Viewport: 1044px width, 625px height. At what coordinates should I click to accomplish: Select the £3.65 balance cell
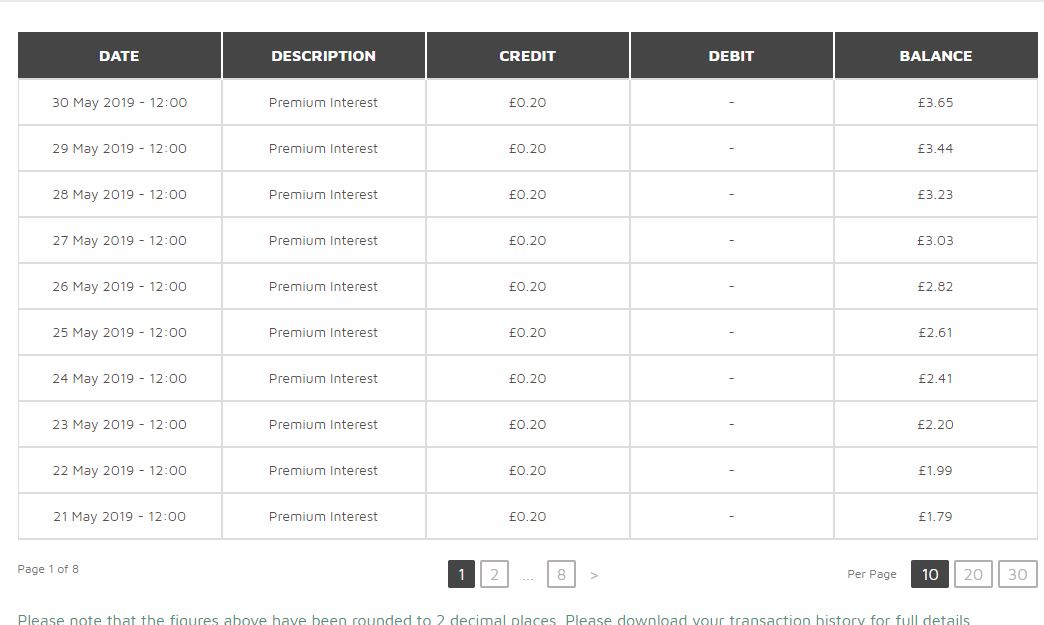click(x=935, y=103)
